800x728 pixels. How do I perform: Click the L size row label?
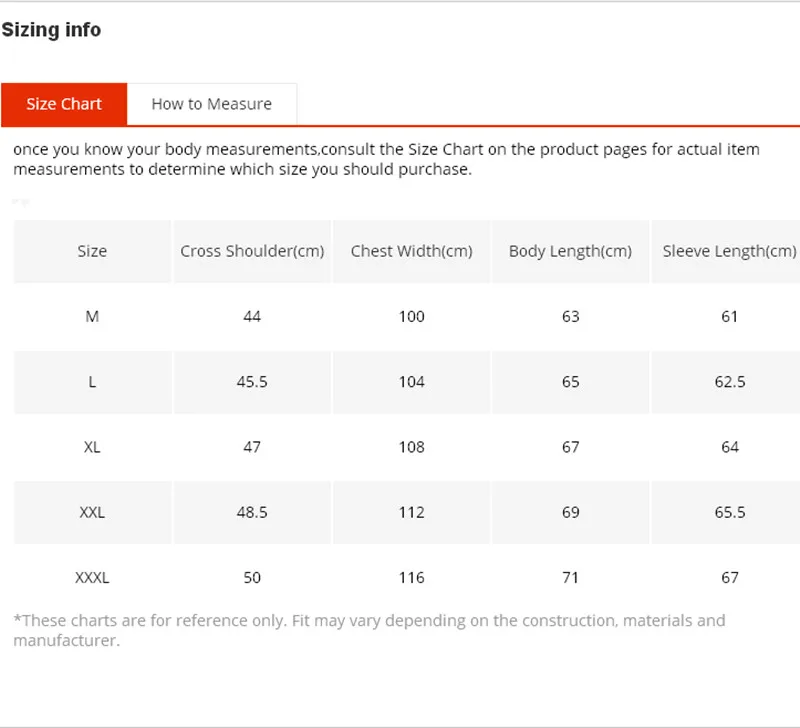(92, 382)
